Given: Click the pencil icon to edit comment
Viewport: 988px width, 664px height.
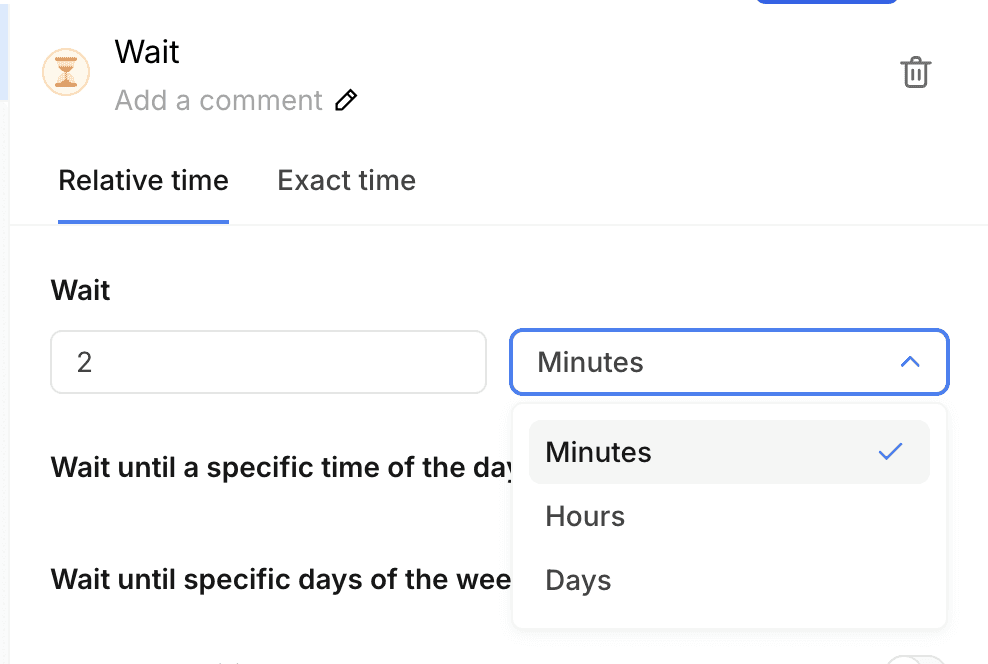Looking at the screenshot, I should click(x=346, y=100).
